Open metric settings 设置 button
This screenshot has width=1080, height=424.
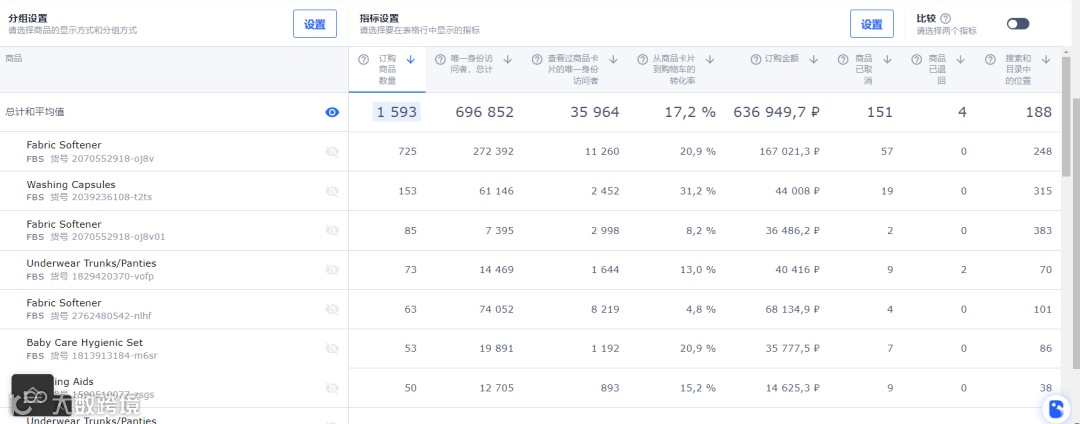tap(871, 24)
